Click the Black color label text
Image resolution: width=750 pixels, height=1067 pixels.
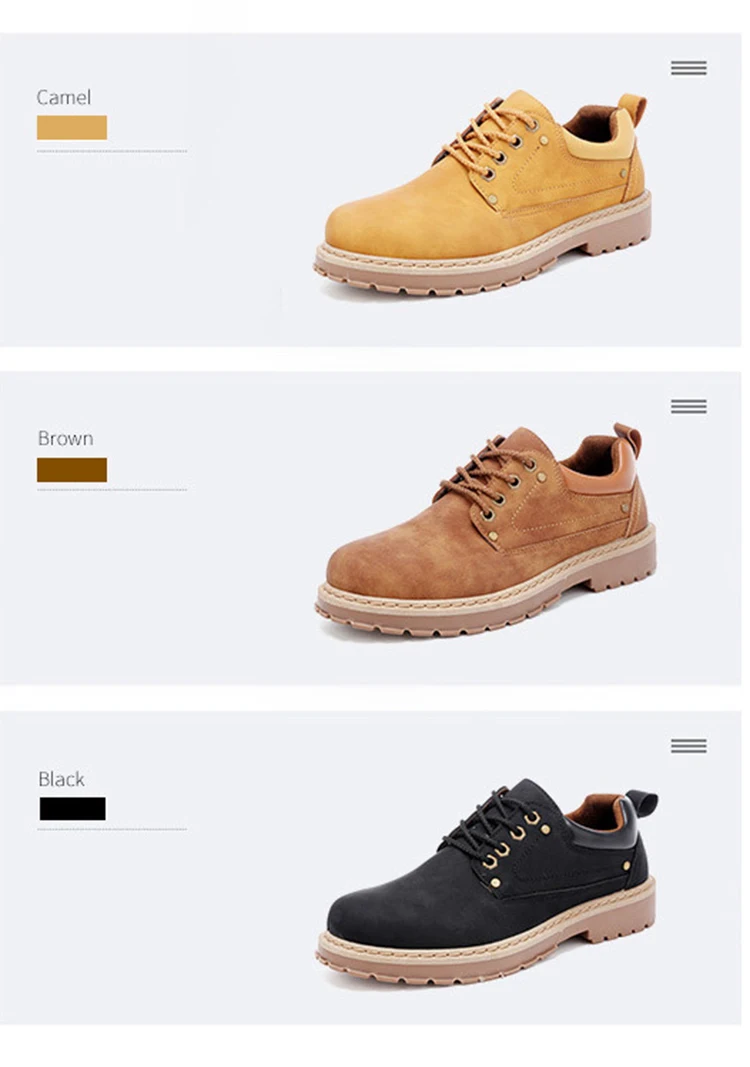tap(61, 778)
